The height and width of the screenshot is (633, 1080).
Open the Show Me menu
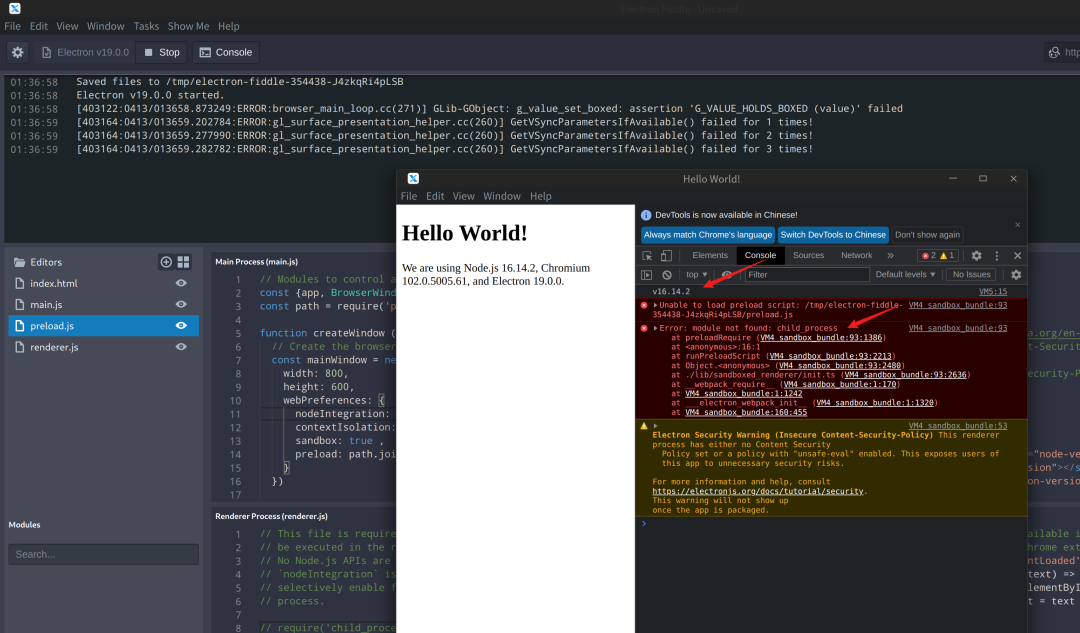(x=188, y=26)
